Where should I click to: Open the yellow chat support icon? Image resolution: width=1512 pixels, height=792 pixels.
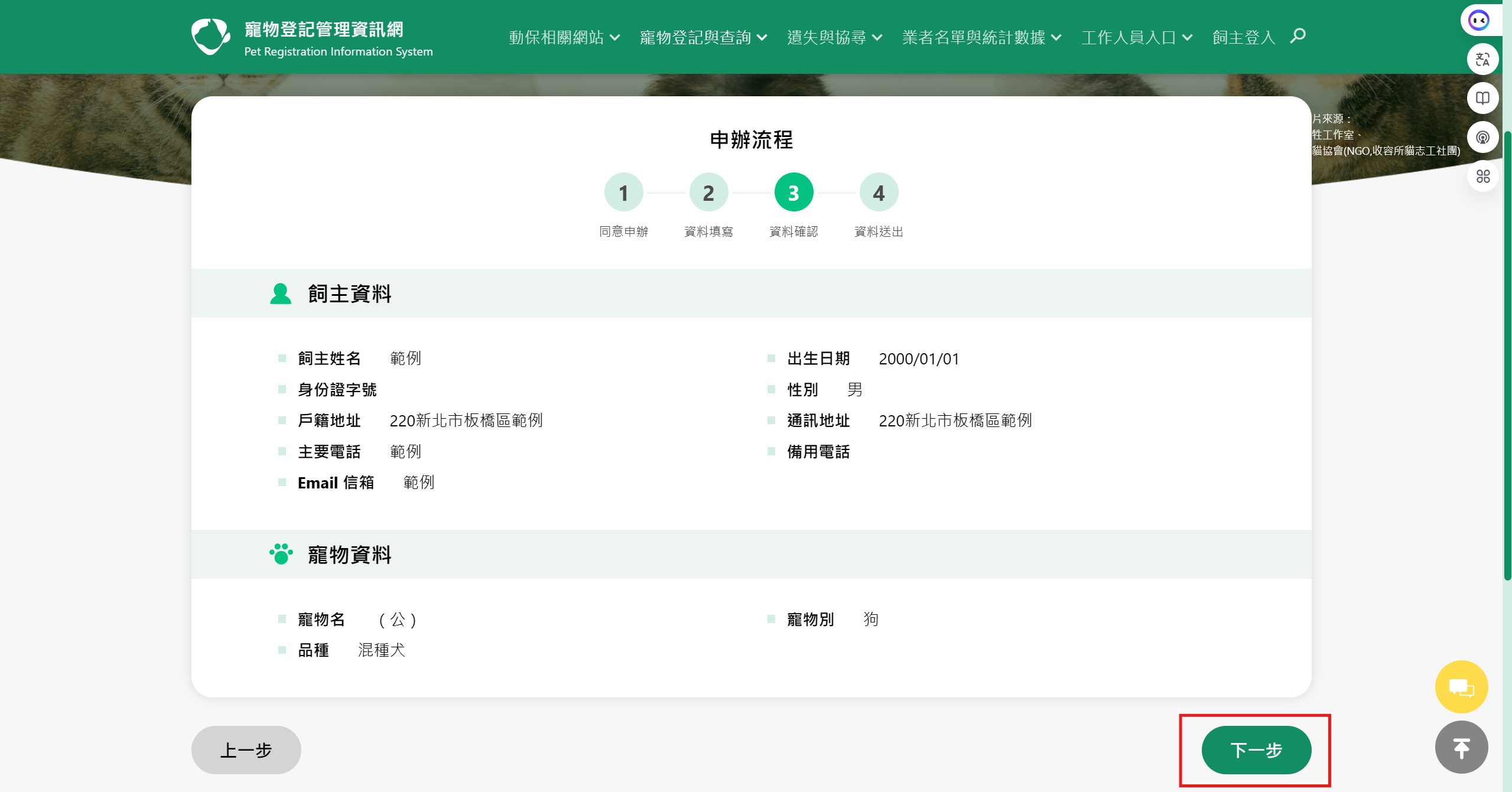1461,686
